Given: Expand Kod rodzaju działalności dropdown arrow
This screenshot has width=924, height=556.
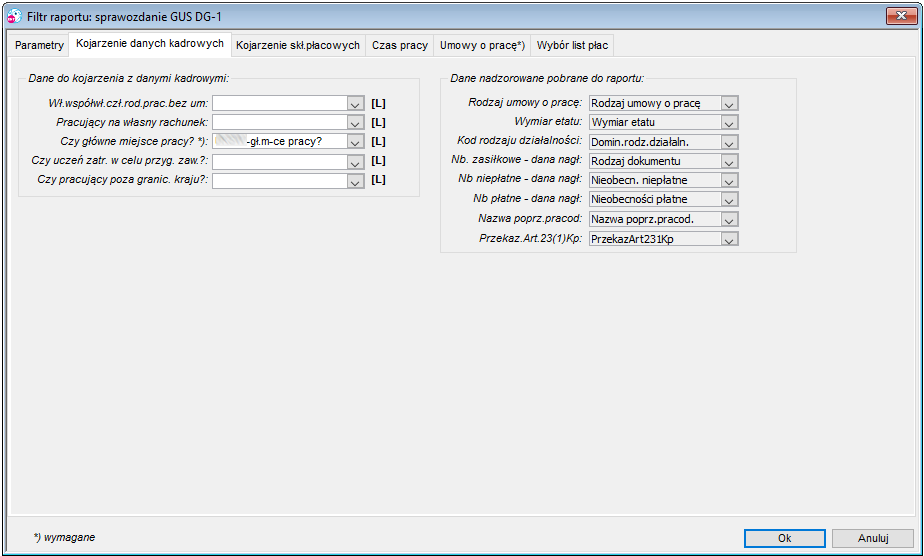Looking at the screenshot, I should (x=730, y=142).
